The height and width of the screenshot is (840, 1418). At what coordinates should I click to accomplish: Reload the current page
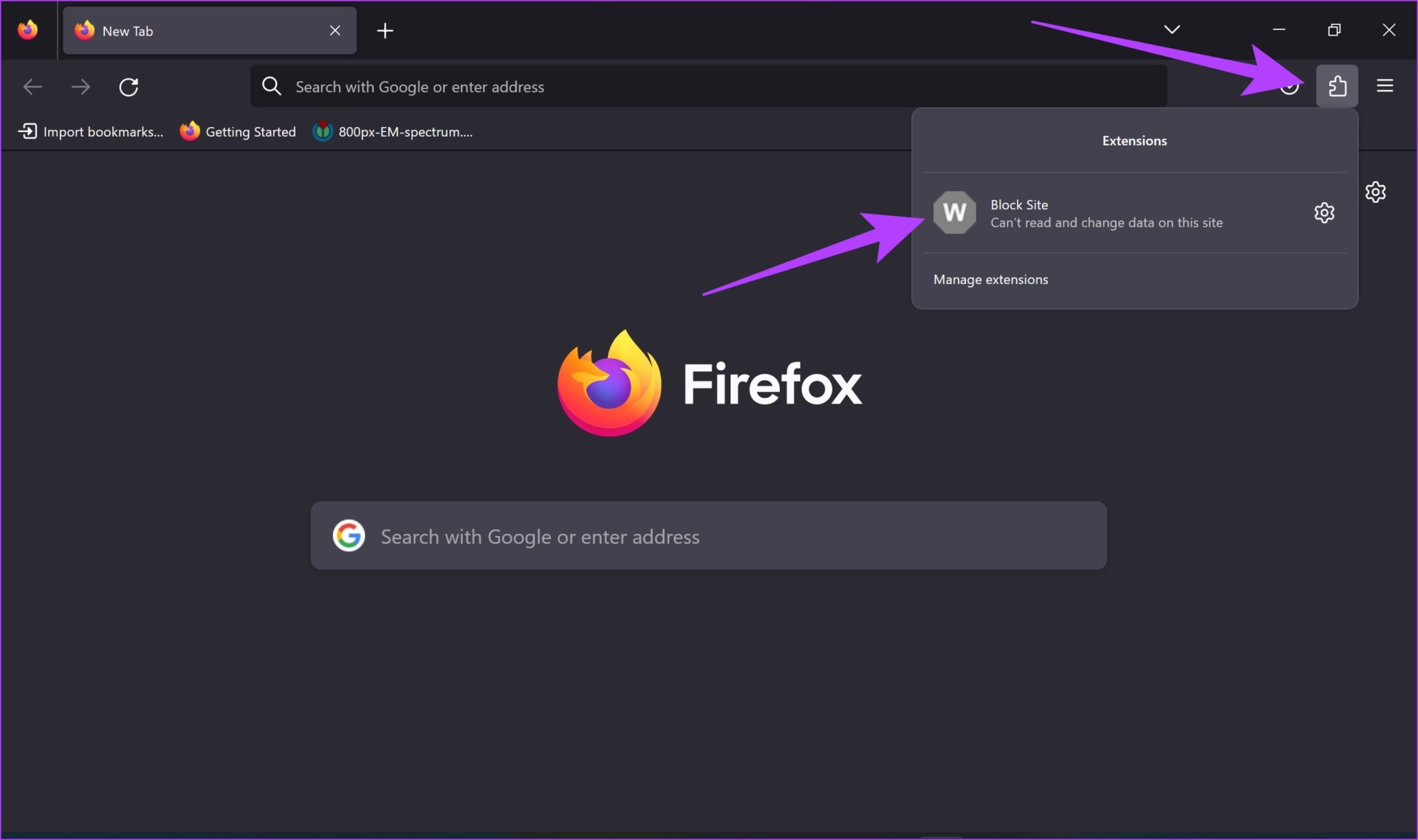click(x=129, y=87)
